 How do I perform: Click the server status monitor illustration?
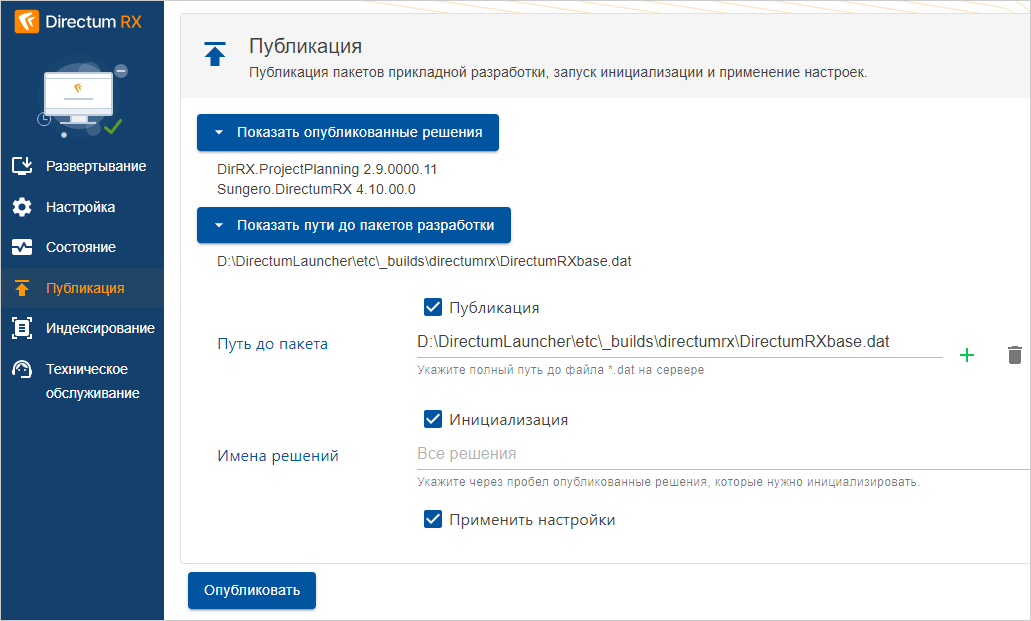click(81, 100)
